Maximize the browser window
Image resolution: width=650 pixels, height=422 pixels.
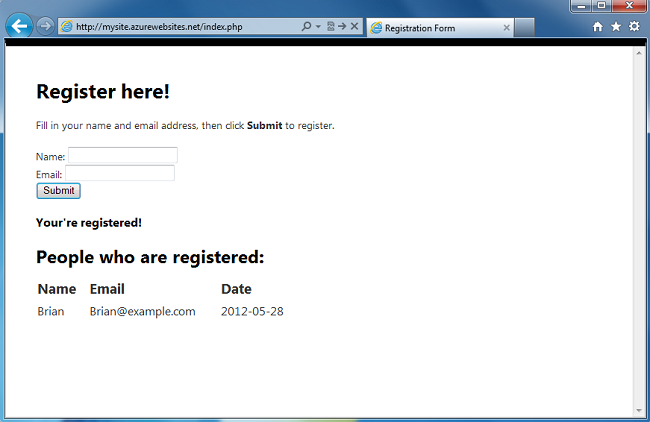click(x=601, y=6)
